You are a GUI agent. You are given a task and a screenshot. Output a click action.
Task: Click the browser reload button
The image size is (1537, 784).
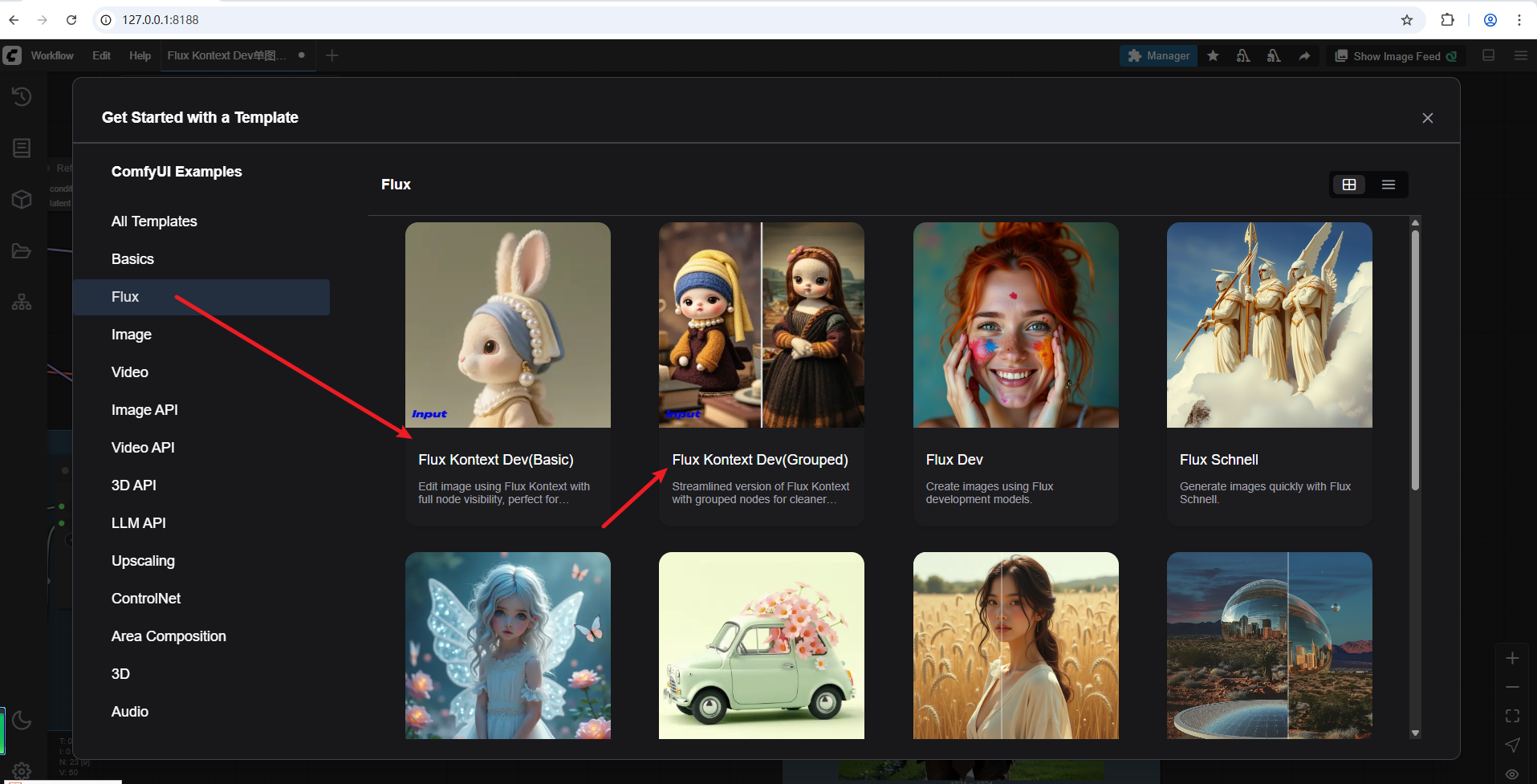(71, 20)
